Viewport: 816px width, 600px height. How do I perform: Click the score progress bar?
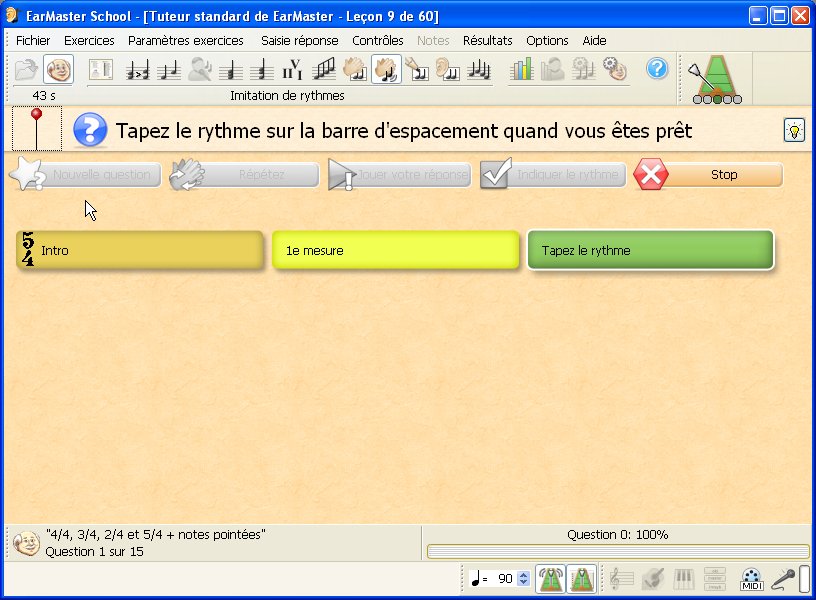pos(617,552)
